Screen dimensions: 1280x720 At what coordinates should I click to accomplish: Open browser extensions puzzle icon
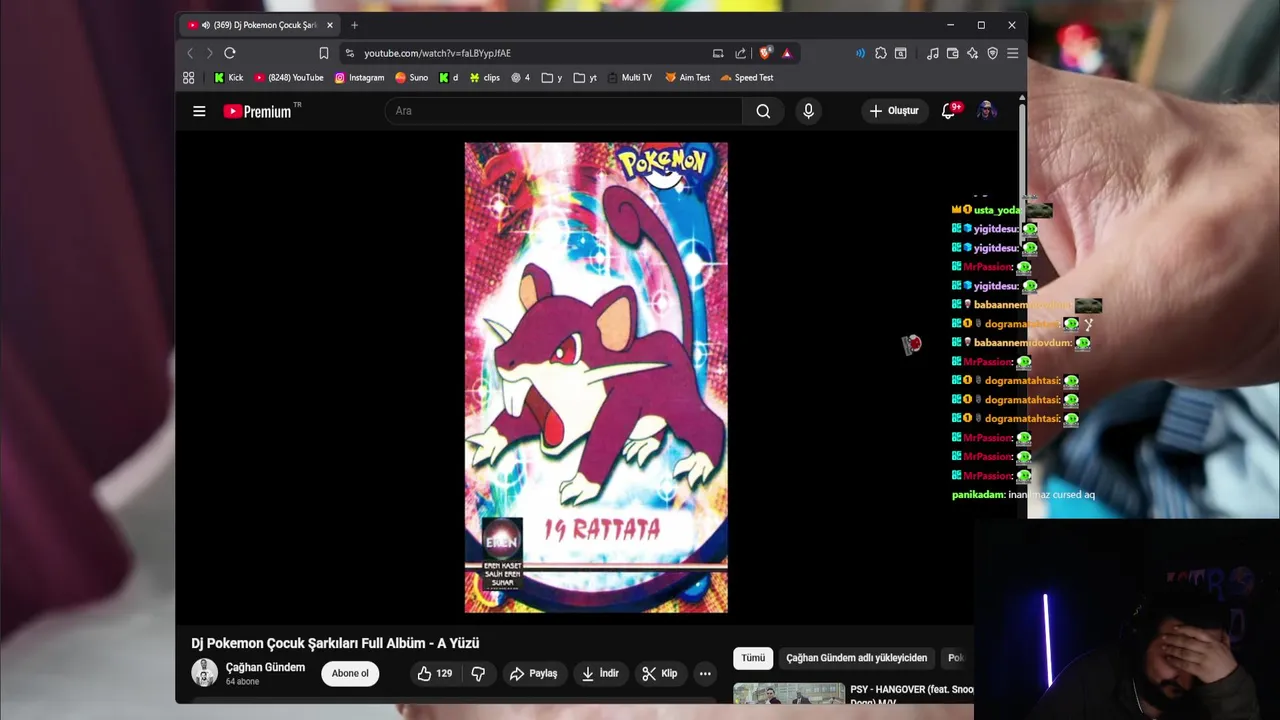pos(881,53)
